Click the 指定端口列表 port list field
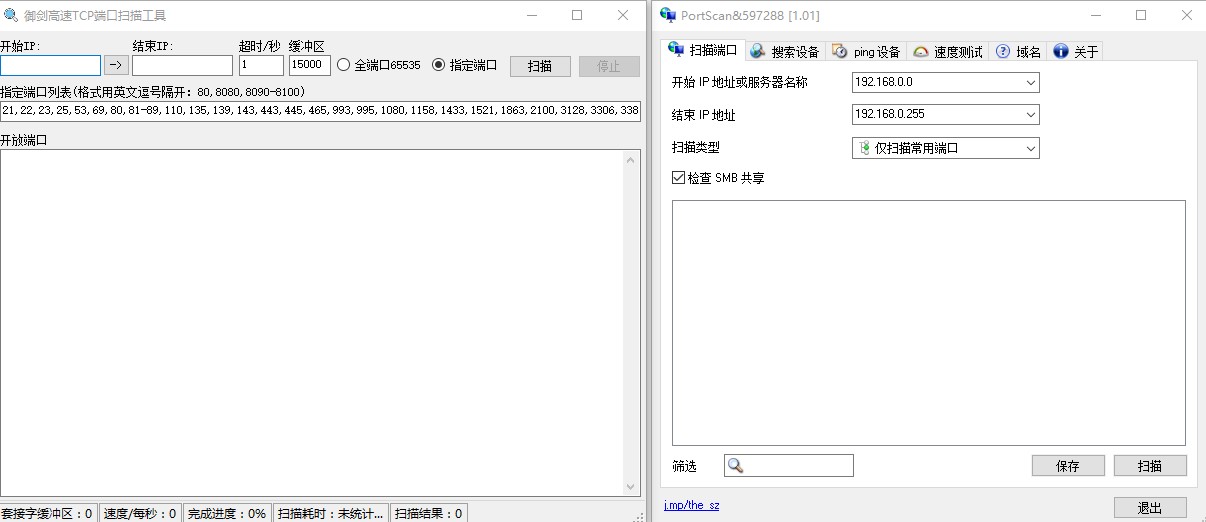The image size is (1206, 522). pos(320,111)
